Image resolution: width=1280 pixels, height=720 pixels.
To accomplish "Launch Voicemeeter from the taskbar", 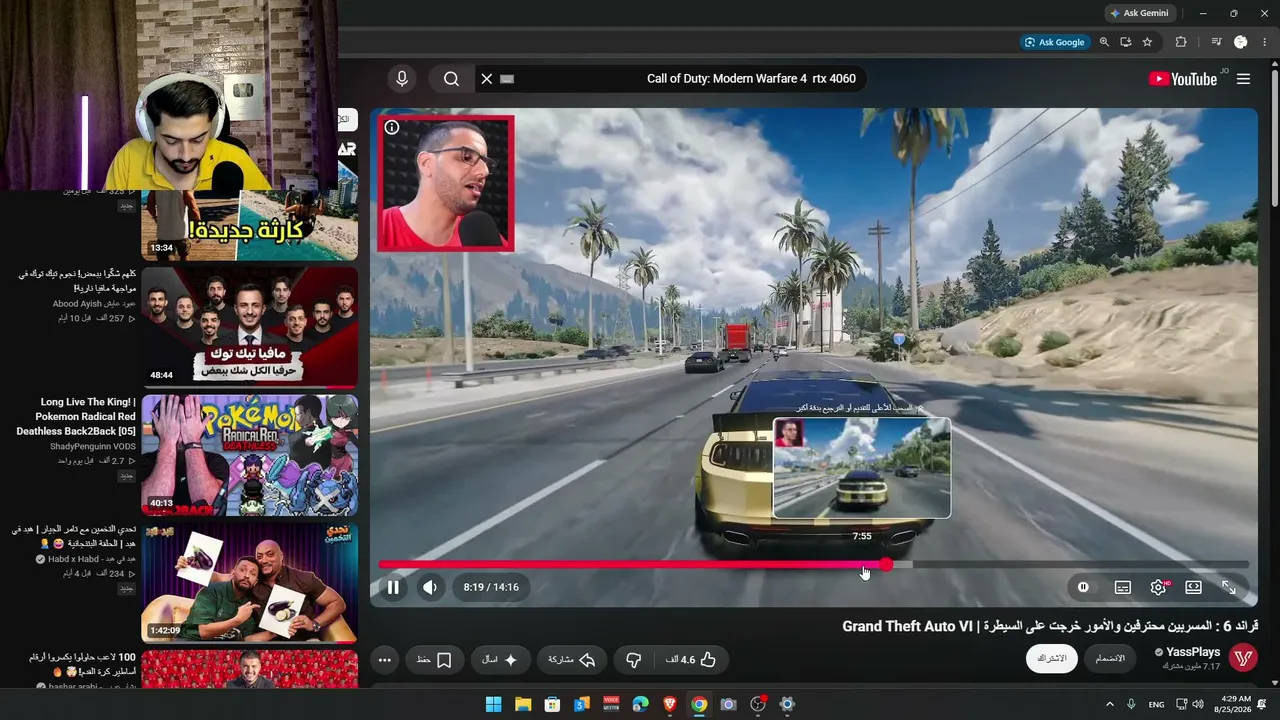I will tap(611, 705).
